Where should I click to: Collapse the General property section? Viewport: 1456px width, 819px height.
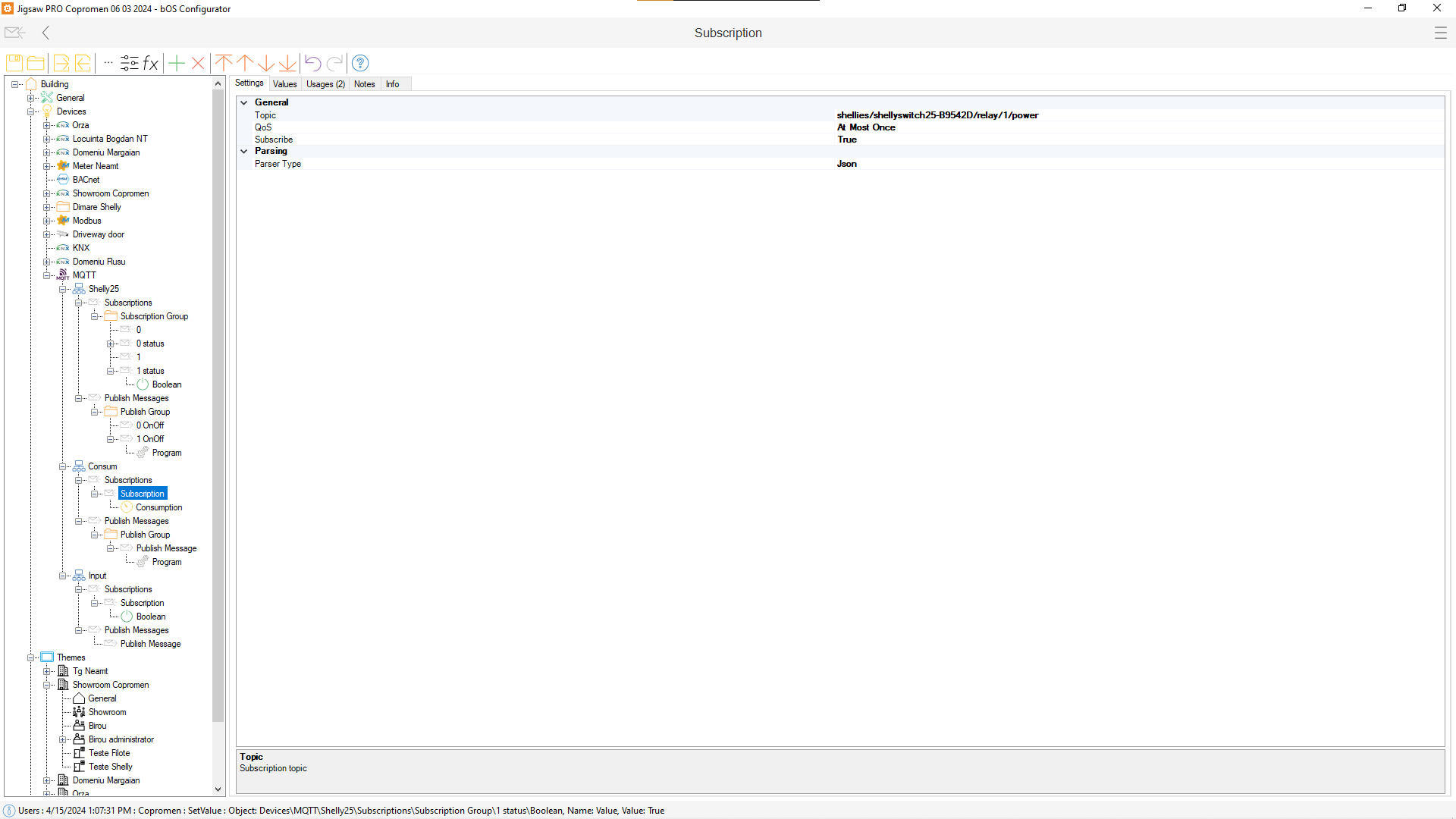pos(244,102)
